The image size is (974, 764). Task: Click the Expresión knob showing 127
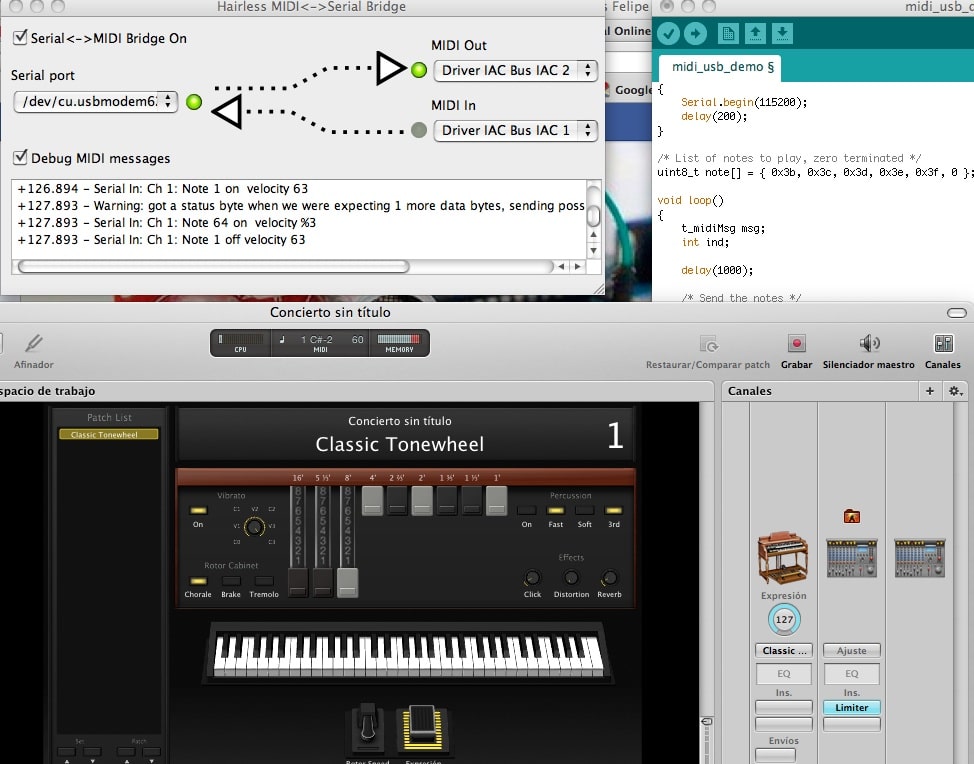[x=784, y=620]
